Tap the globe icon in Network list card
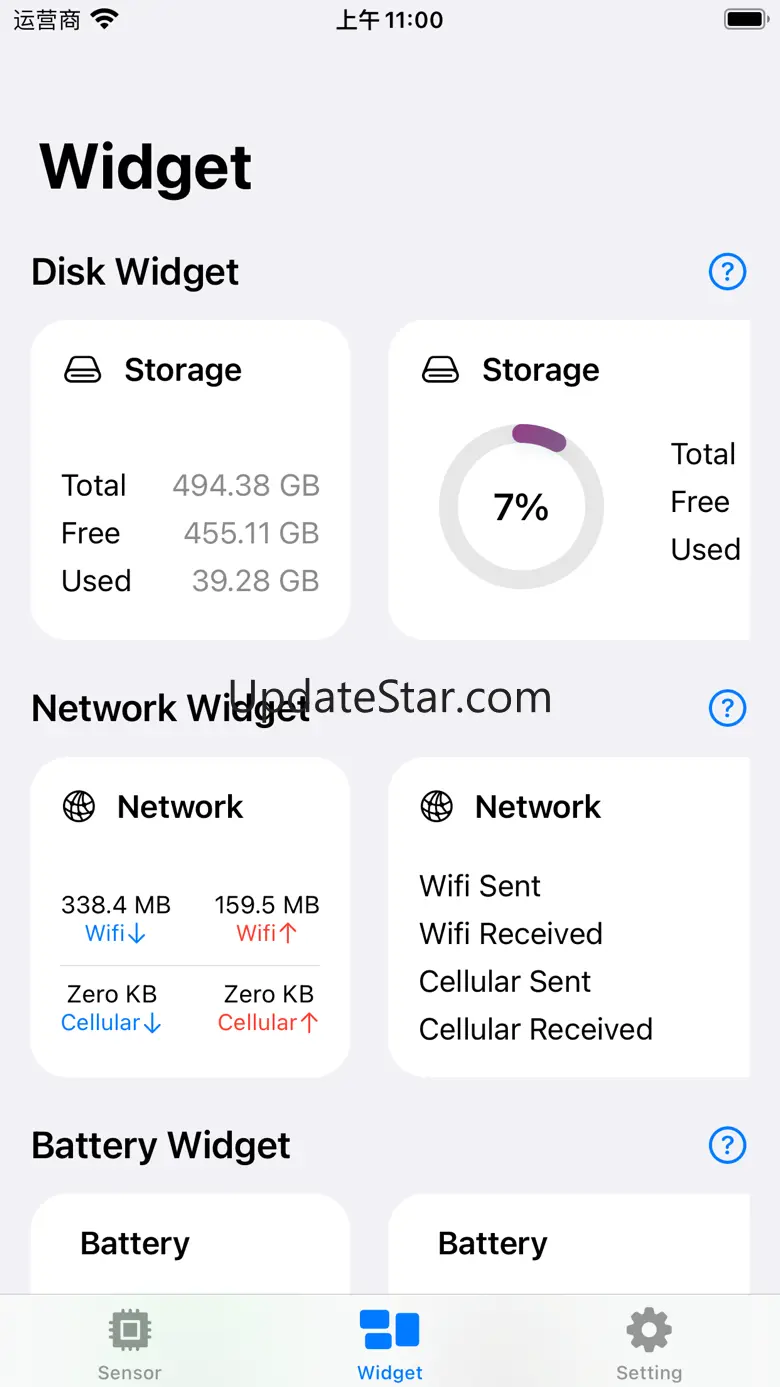 (x=437, y=807)
